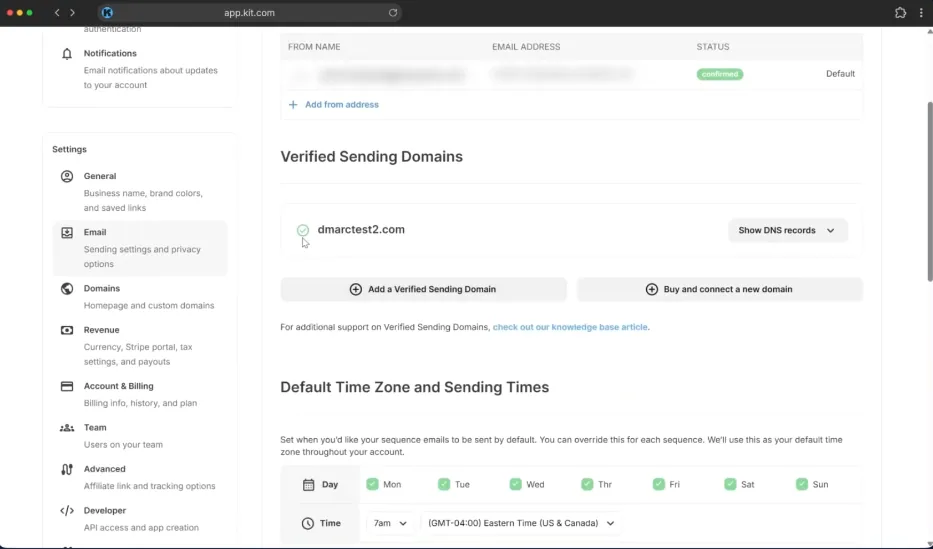The image size is (933, 549).
Task: Click the Account & Billing card icon
Action: (x=67, y=386)
